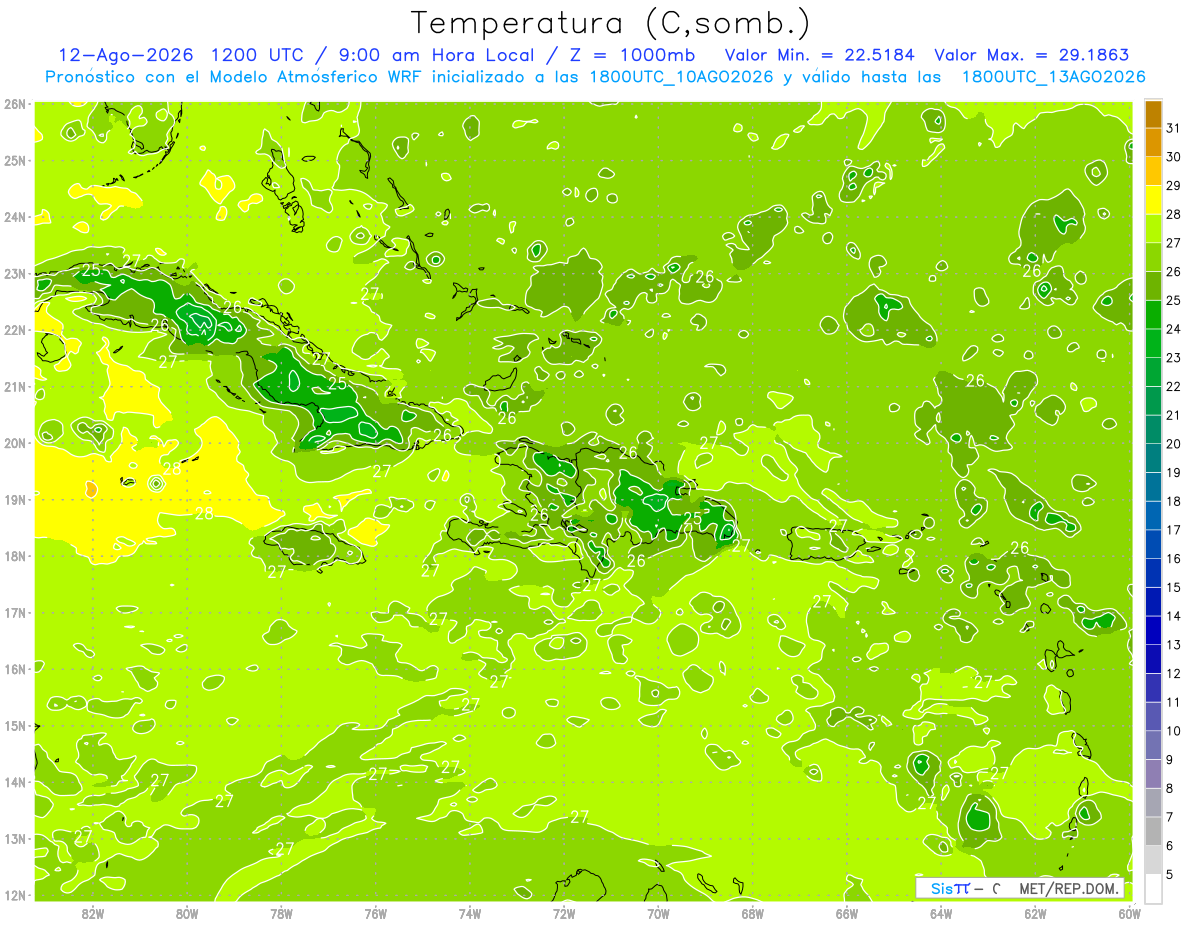The height and width of the screenshot is (927, 1200).
Task: Click the latitude label "23N"
Action: [15, 273]
